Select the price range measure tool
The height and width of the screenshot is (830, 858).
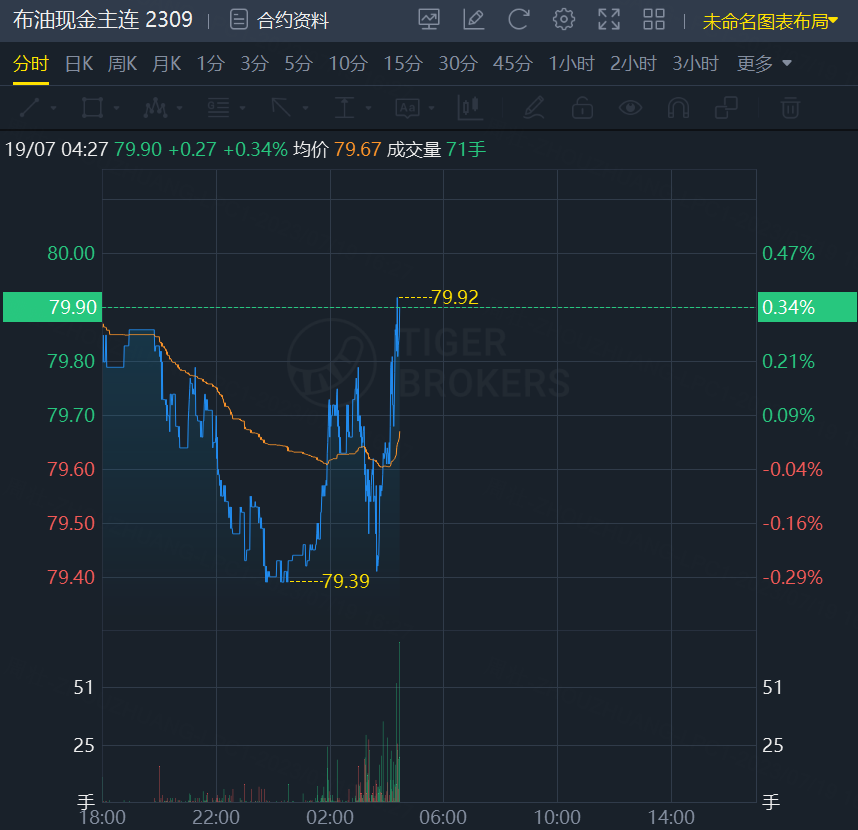[x=344, y=108]
